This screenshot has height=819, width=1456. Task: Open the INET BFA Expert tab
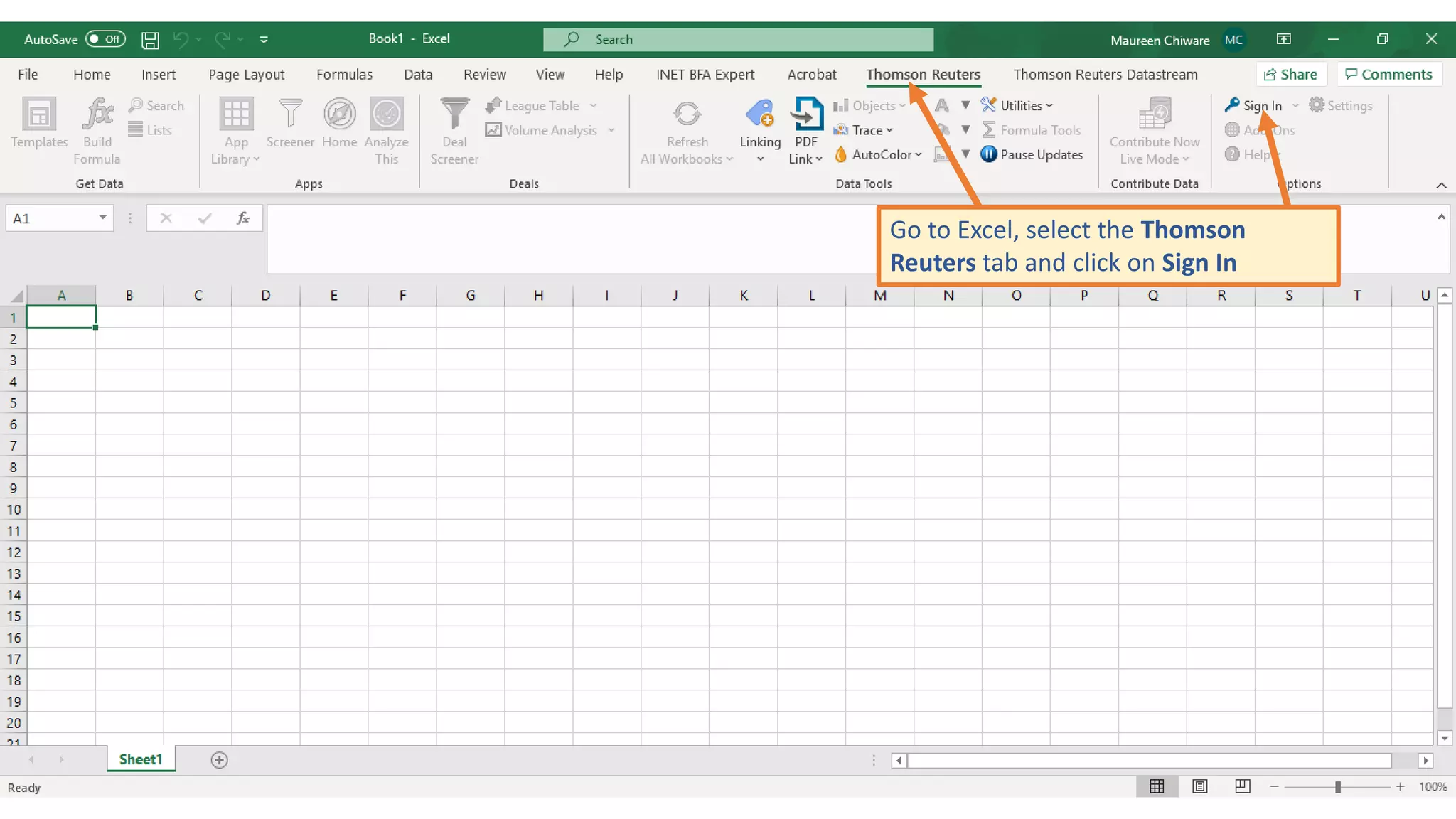(x=705, y=75)
